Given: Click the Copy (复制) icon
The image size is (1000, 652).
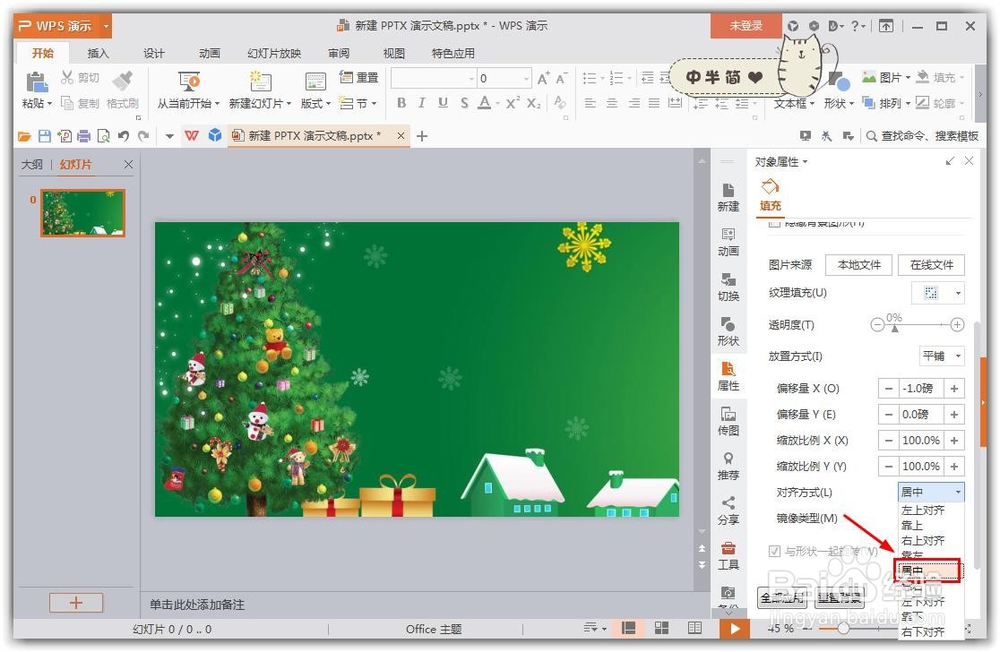Looking at the screenshot, I should click(x=67, y=103).
